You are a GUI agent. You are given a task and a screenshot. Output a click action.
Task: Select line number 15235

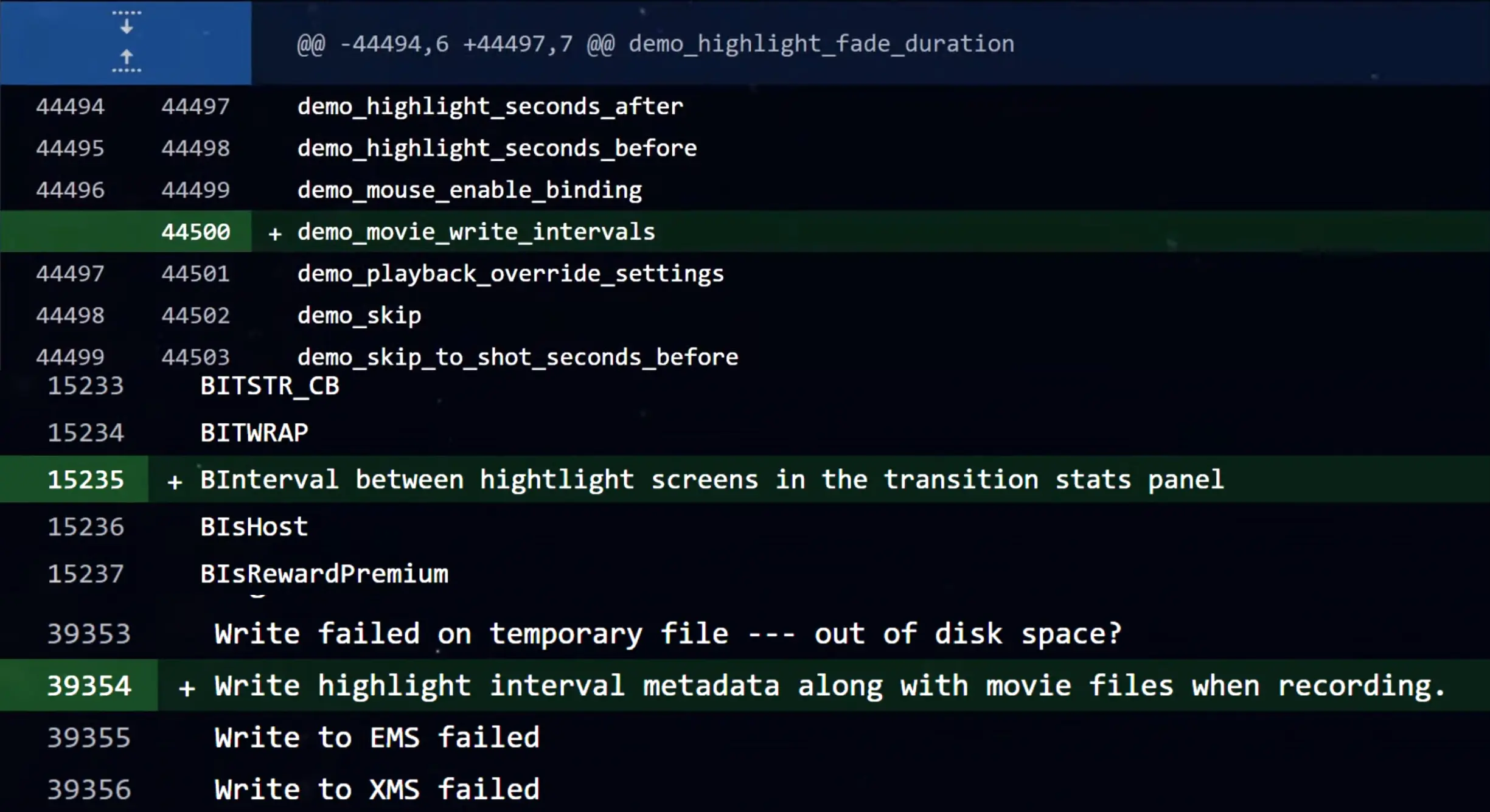coord(86,480)
